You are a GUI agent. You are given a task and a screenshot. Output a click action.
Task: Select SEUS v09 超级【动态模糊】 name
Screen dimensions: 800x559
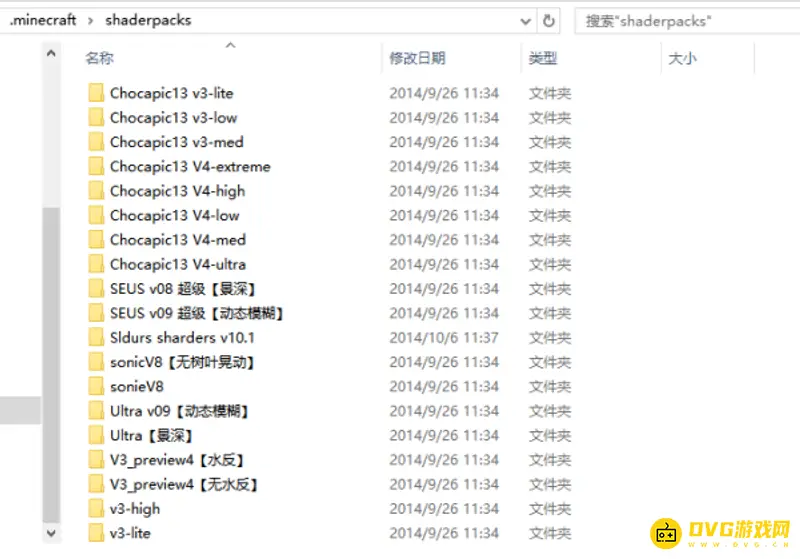coord(196,314)
